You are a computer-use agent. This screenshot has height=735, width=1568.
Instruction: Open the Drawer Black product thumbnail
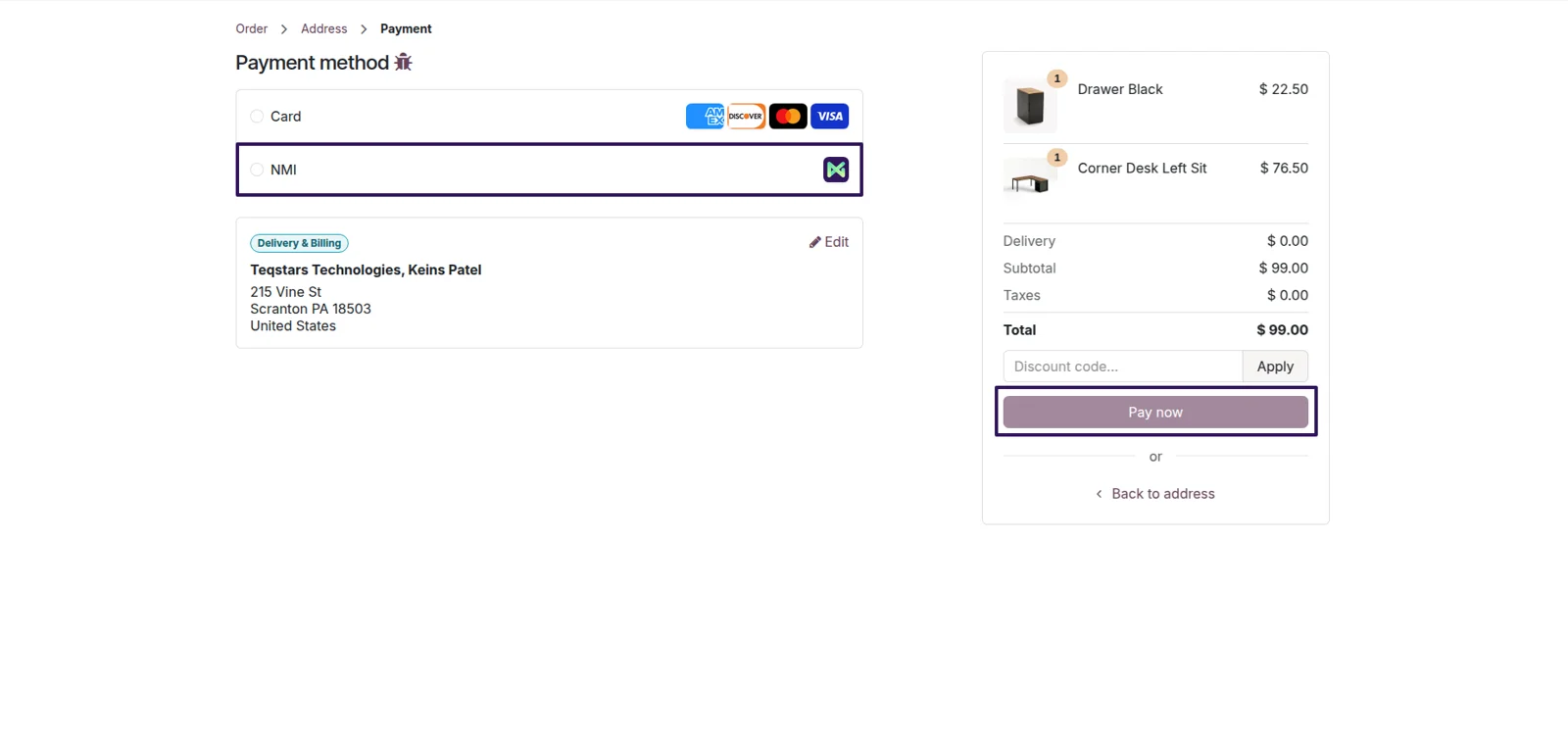[1030, 105]
